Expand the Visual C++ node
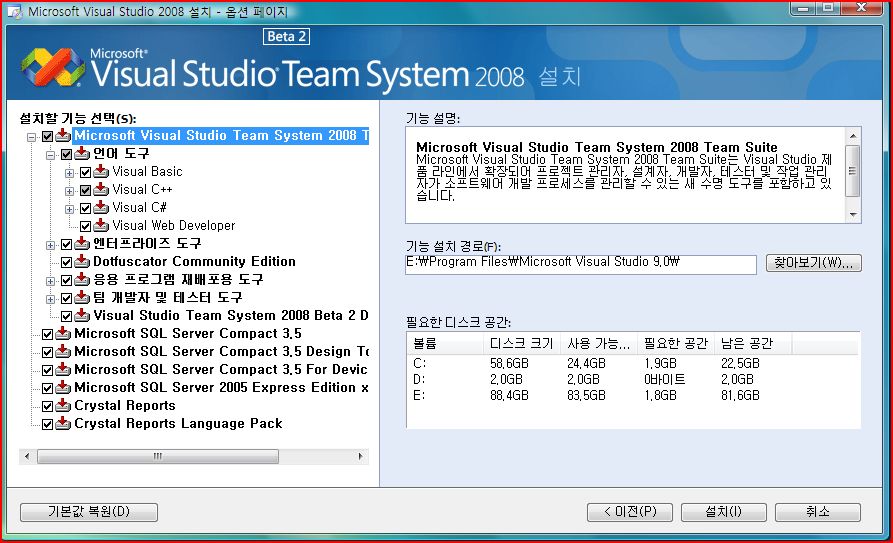 [69, 191]
